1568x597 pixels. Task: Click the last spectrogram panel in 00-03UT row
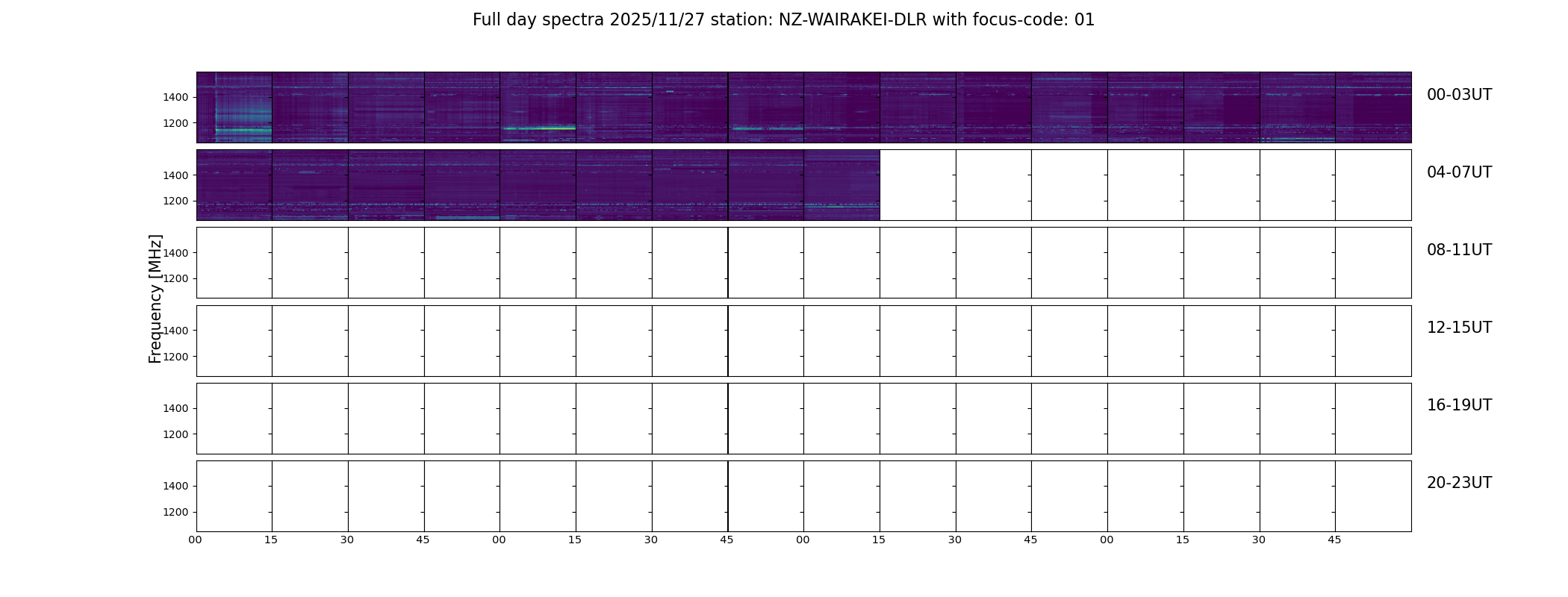pos(1373,107)
